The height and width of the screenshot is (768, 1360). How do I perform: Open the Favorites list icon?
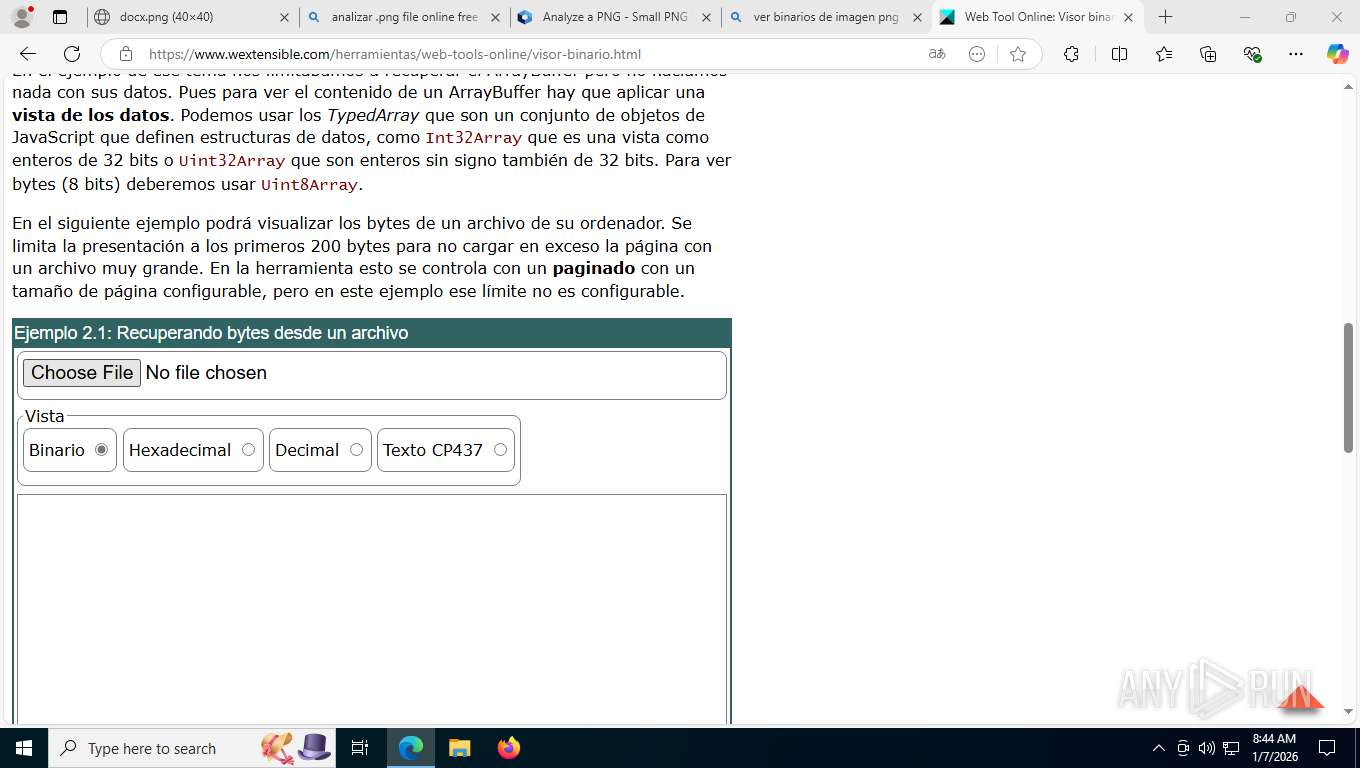tap(1164, 54)
